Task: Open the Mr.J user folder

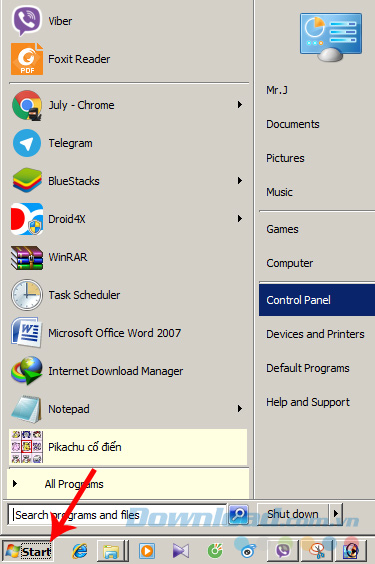Action: tap(317, 90)
